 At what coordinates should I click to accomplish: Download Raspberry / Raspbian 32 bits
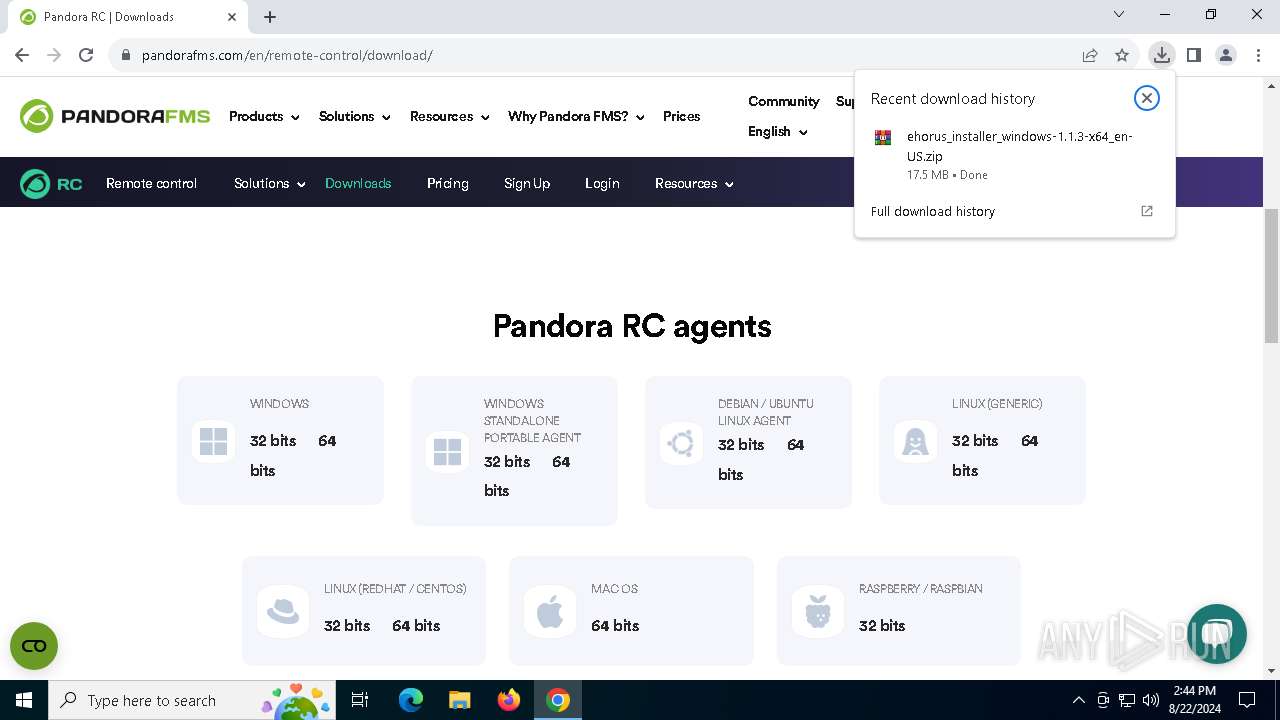point(882,626)
